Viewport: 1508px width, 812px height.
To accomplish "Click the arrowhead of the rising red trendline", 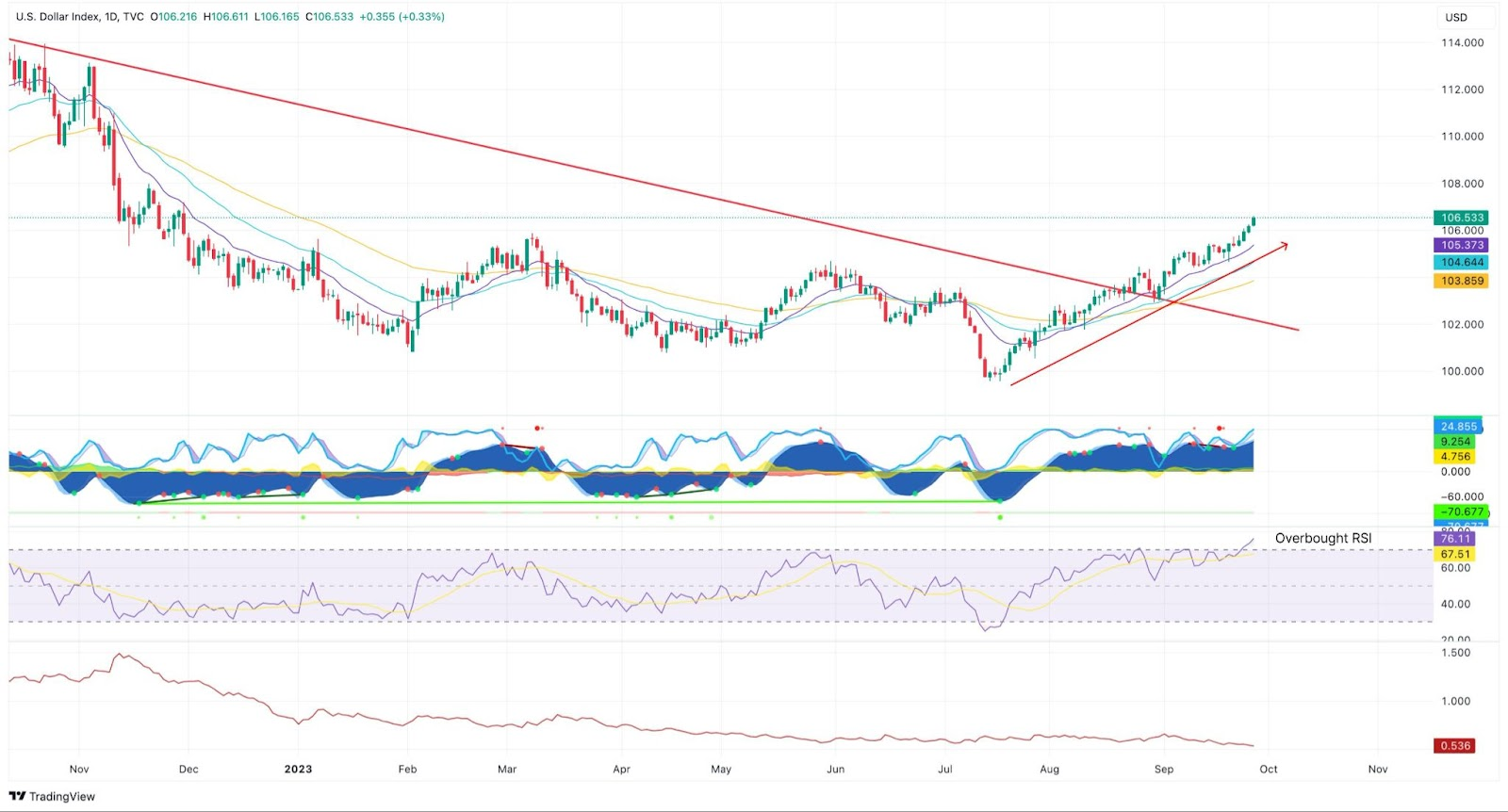I will pos(1284,246).
